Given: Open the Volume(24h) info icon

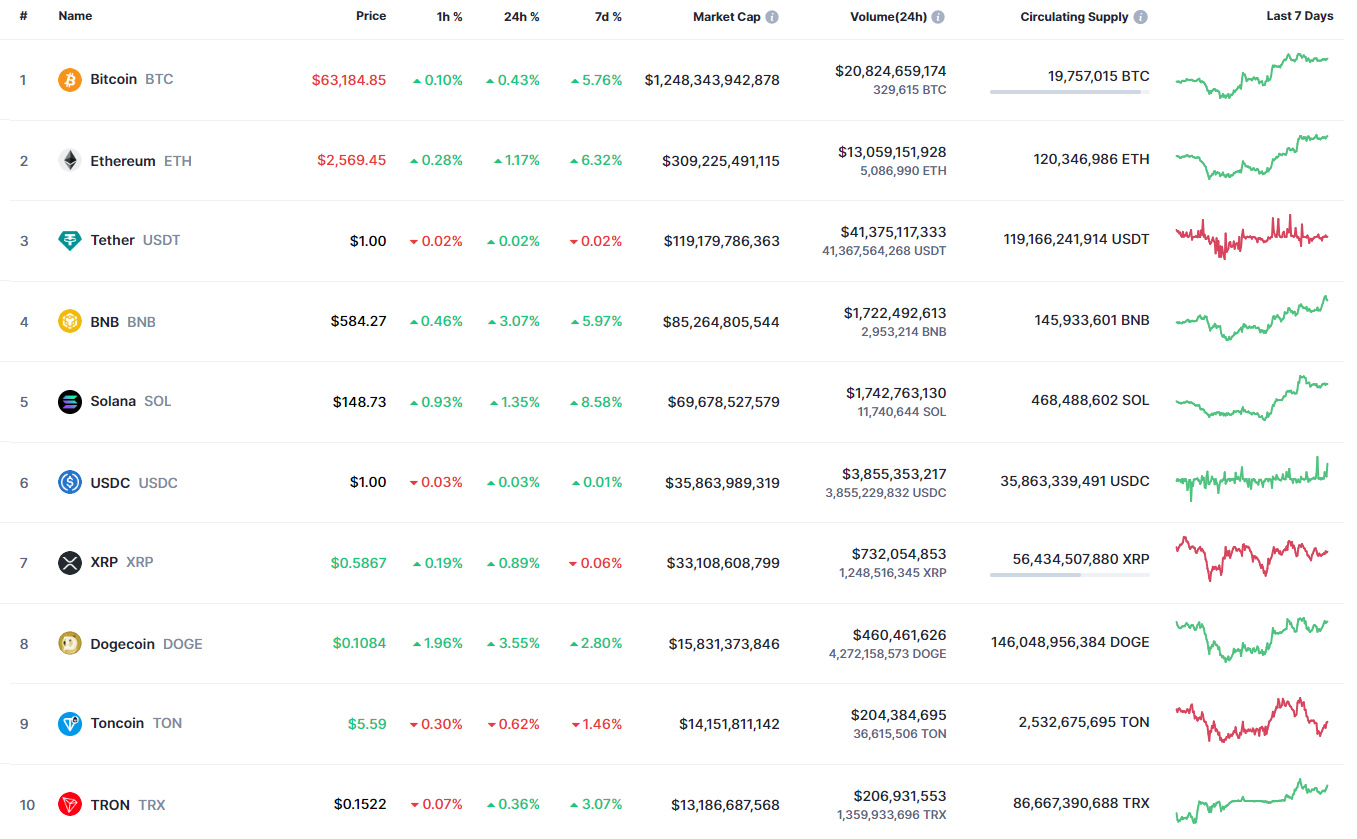Looking at the screenshot, I should (x=938, y=17).
